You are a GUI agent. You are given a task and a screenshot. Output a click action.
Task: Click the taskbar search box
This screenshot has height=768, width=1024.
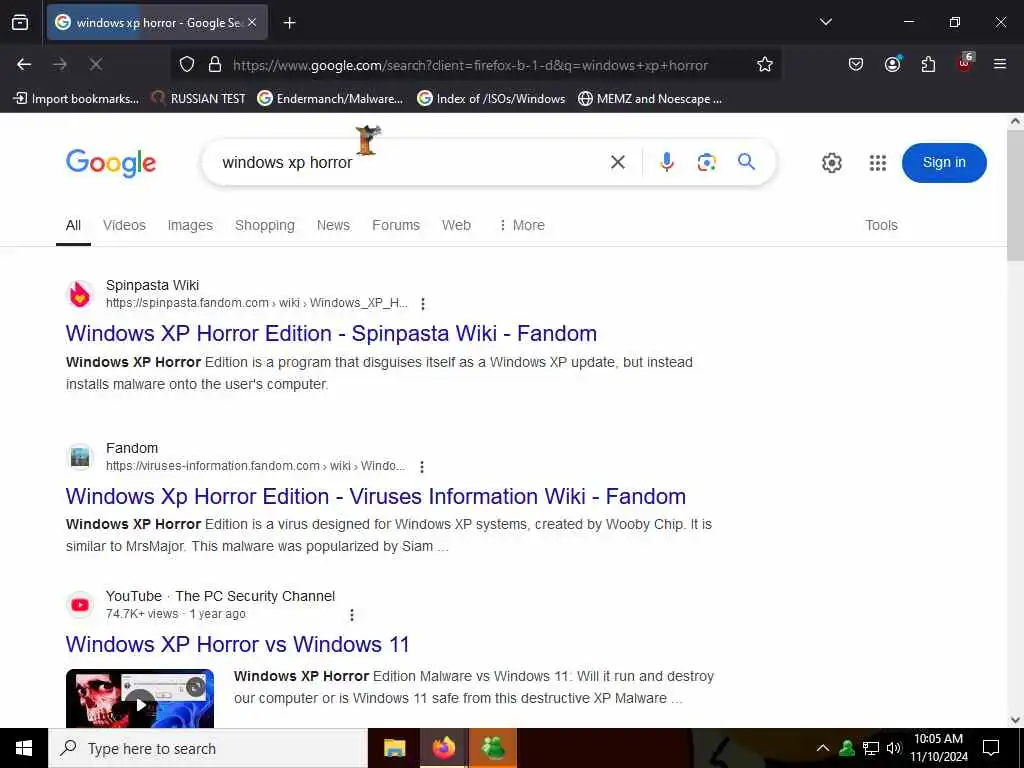(208, 748)
